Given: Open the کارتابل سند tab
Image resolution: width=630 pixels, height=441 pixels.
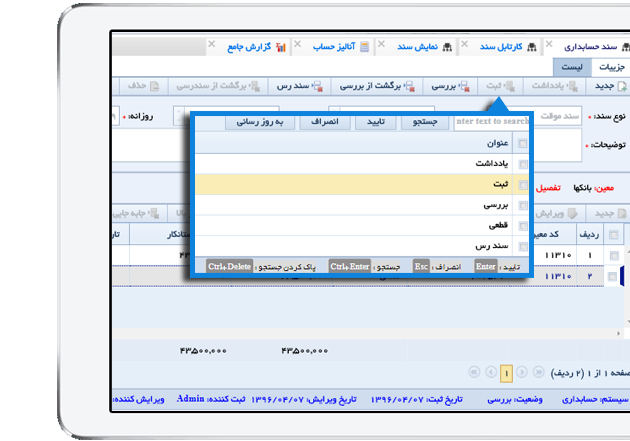Looking at the screenshot, I should click(x=501, y=47).
